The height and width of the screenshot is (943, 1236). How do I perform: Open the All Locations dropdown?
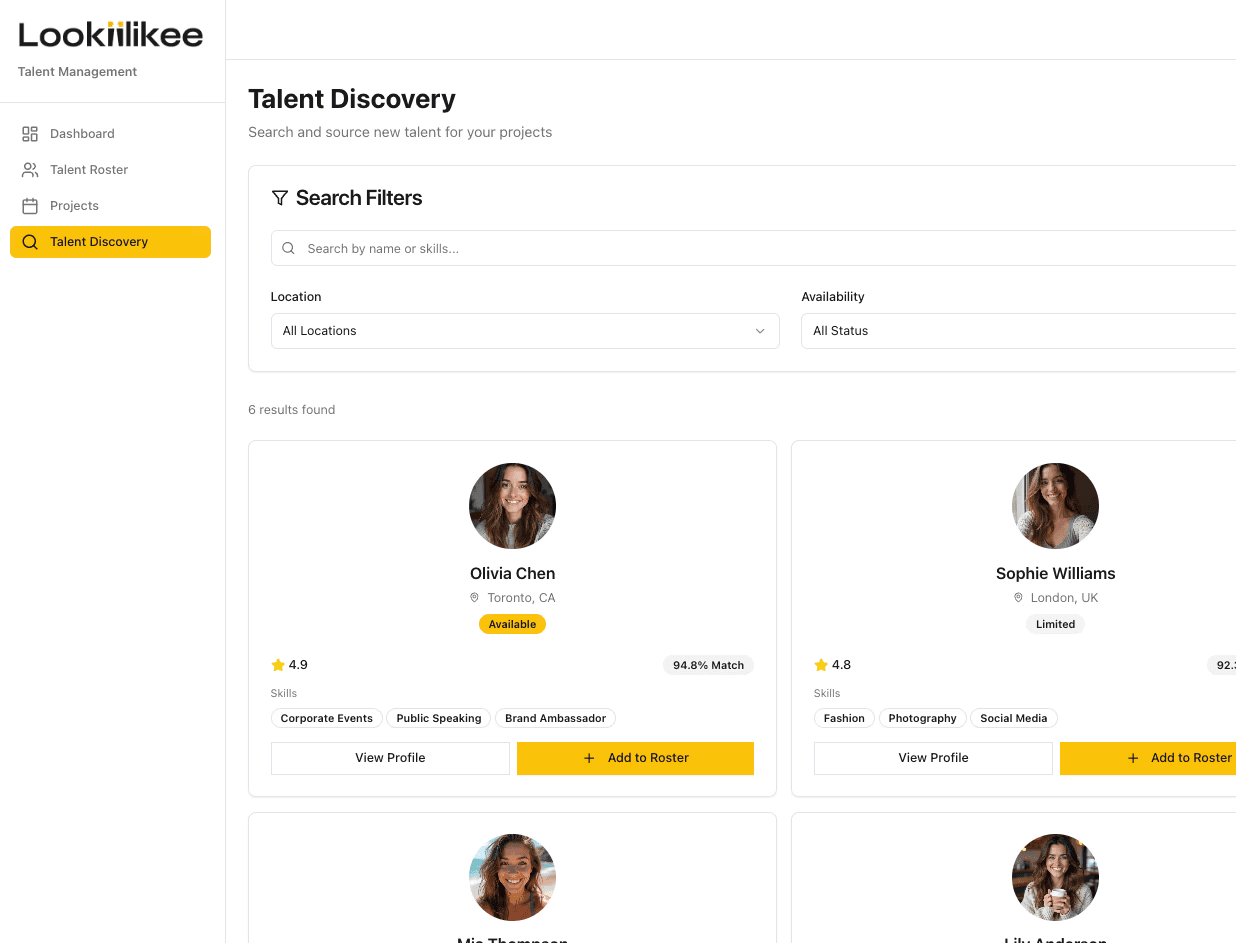coord(525,331)
